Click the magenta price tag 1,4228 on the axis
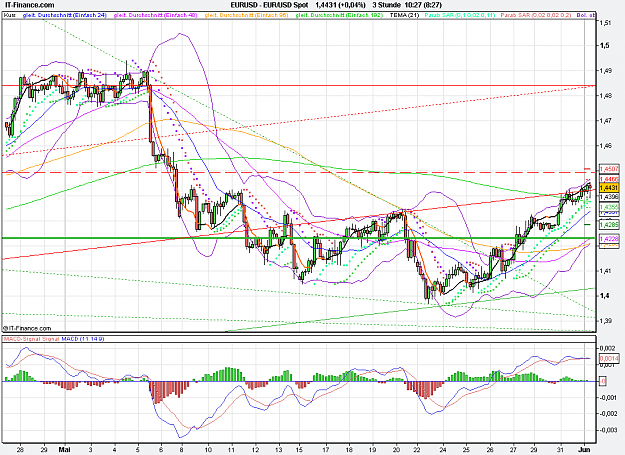 pyautogui.click(x=609, y=239)
